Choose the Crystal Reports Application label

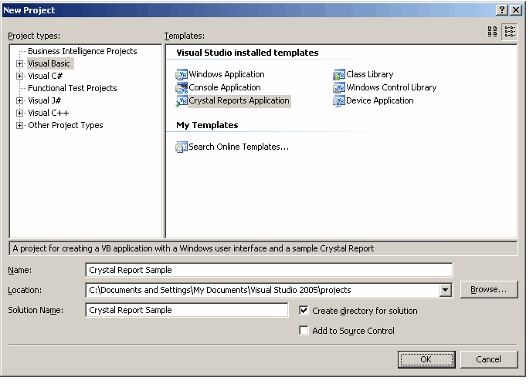click(239, 101)
